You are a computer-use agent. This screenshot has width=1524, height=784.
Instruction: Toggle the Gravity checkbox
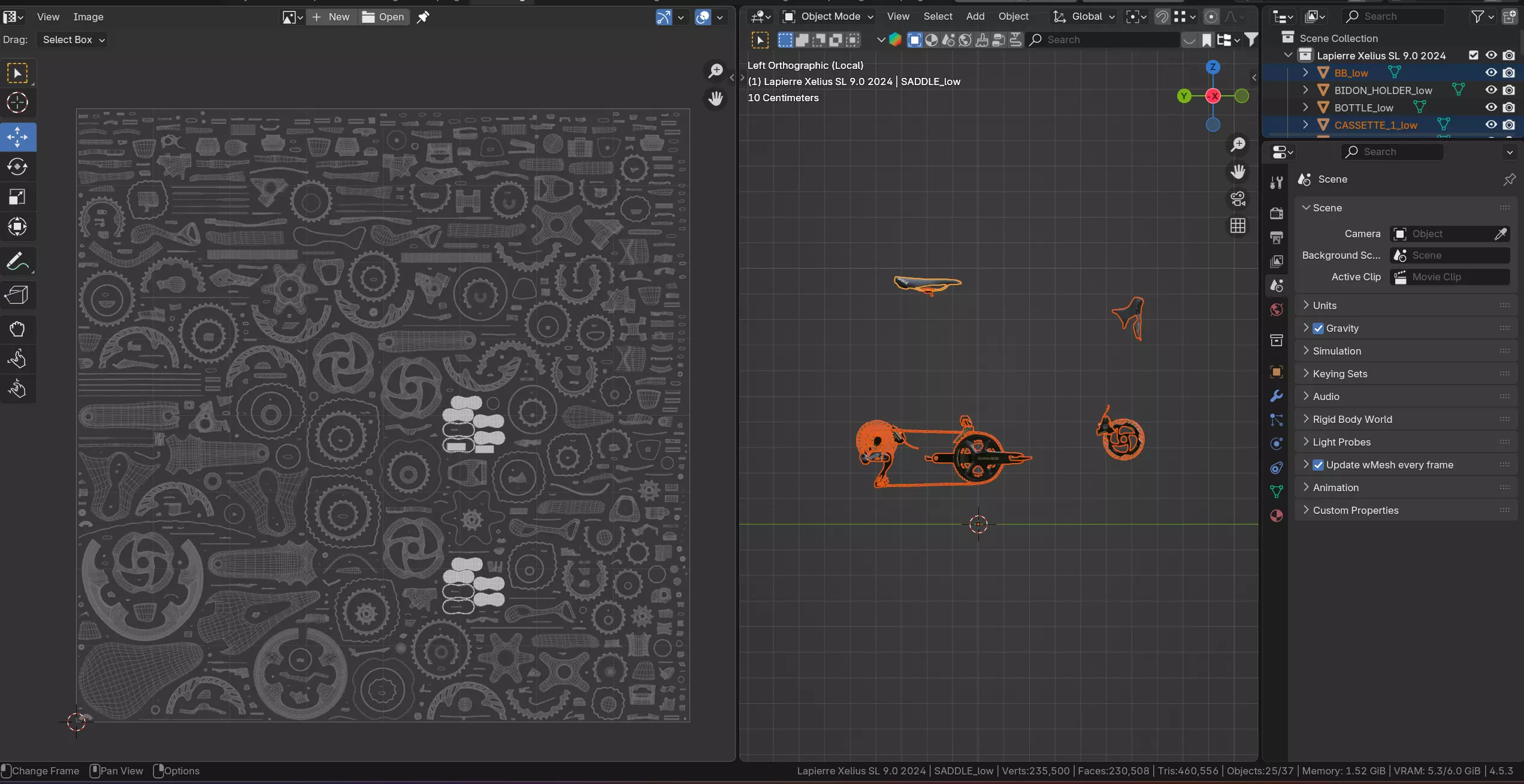click(1318, 328)
